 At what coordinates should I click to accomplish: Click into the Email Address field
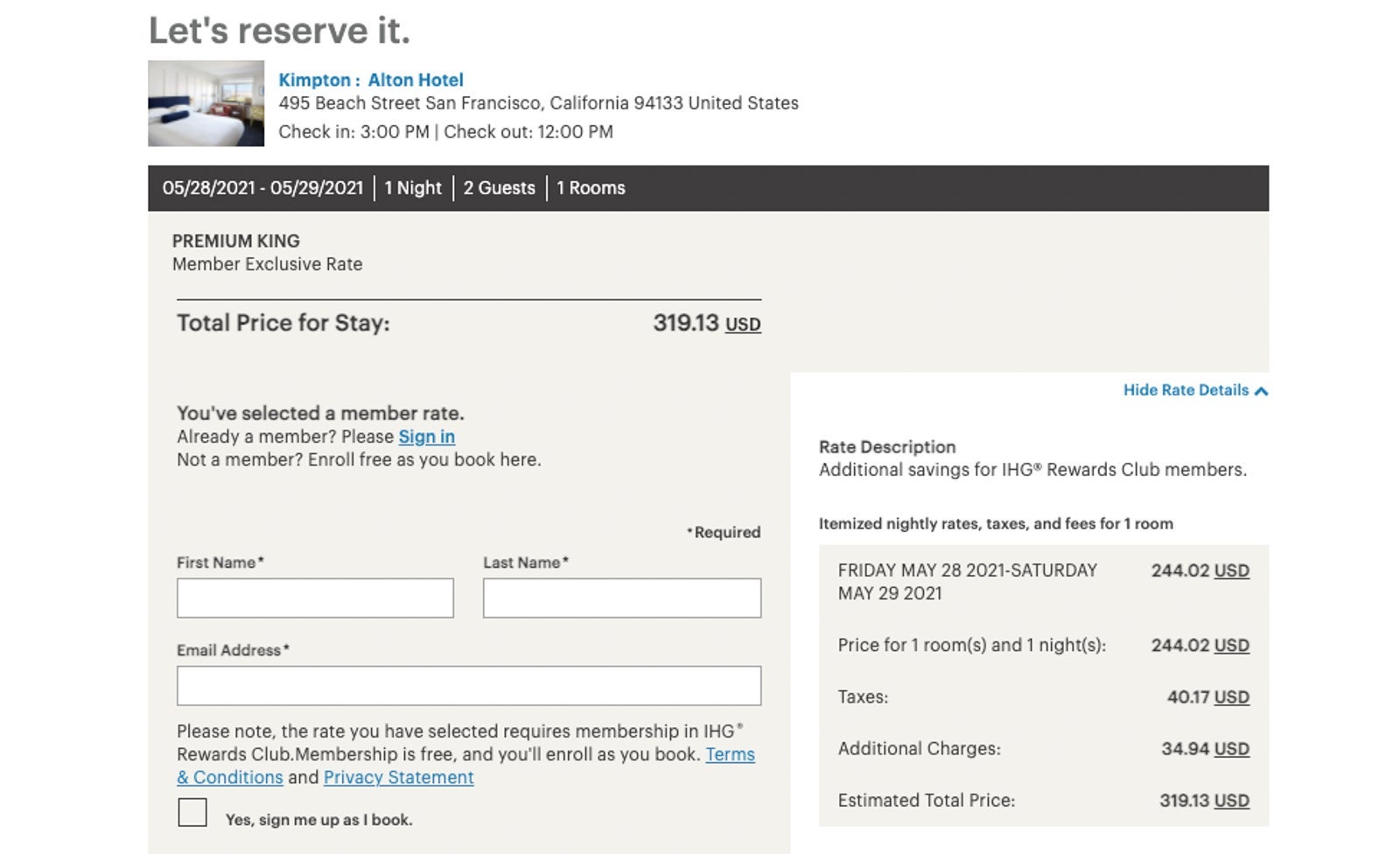pyautogui.click(x=468, y=686)
